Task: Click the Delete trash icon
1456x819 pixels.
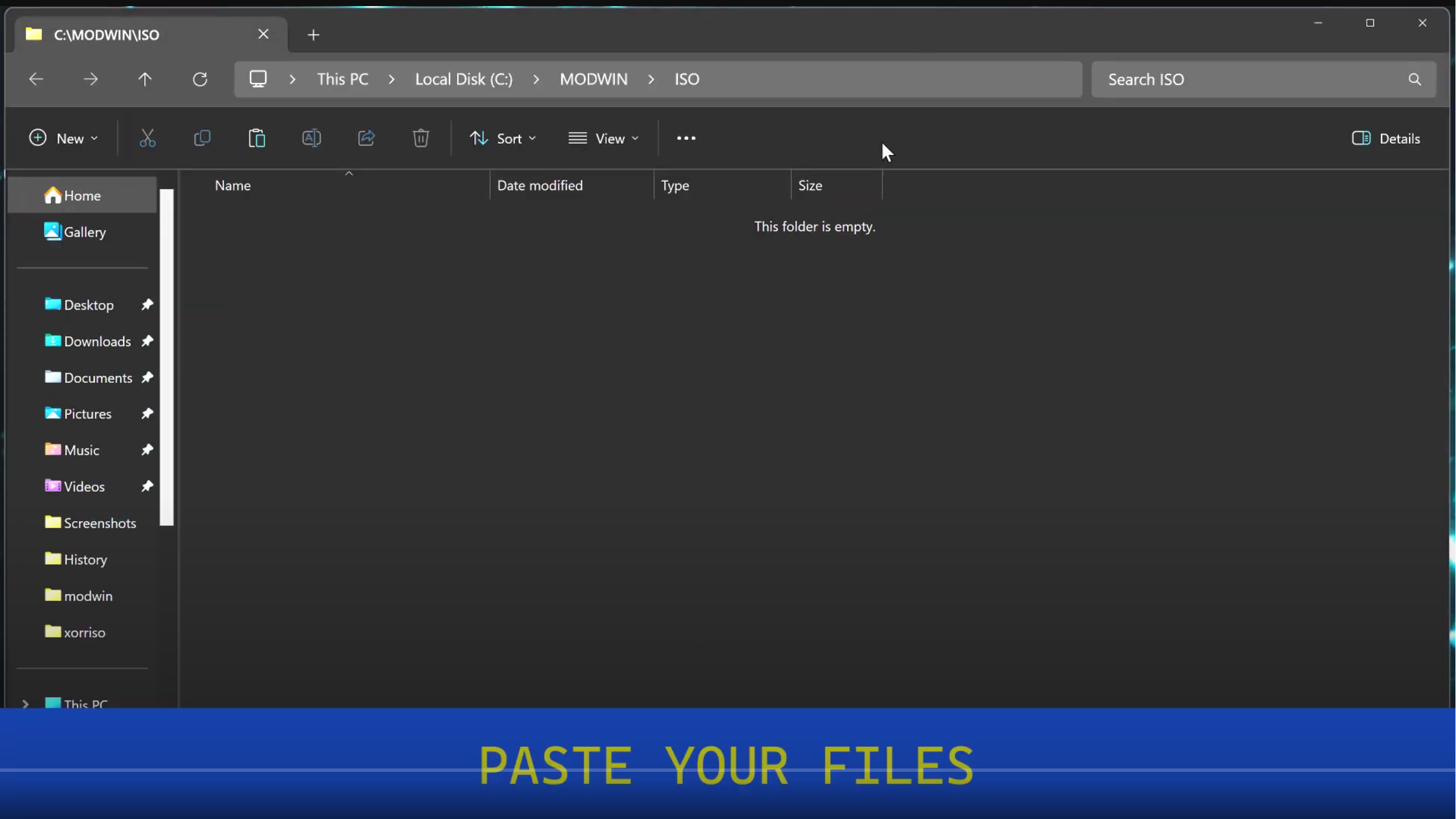Action: (x=420, y=138)
